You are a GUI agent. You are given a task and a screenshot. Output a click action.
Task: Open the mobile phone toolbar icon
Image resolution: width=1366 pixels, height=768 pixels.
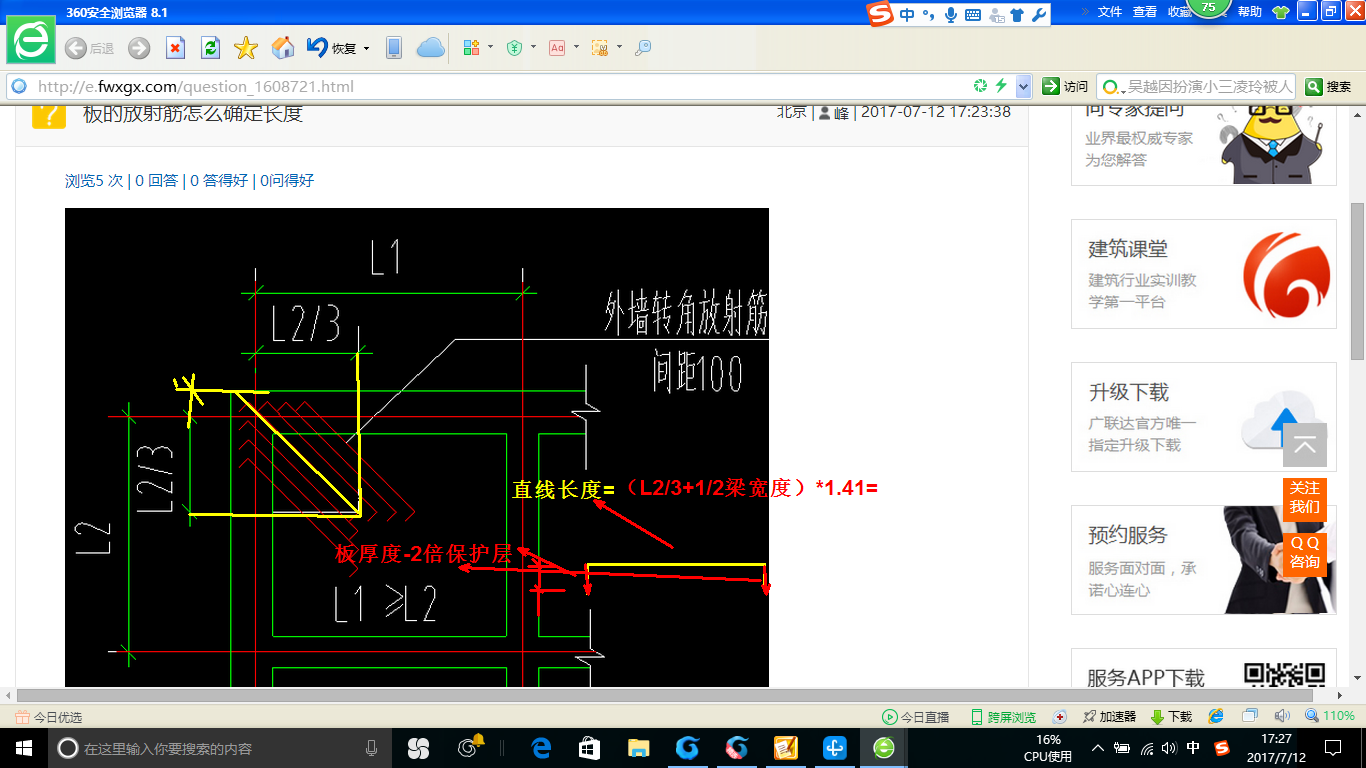(x=394, y=48)
